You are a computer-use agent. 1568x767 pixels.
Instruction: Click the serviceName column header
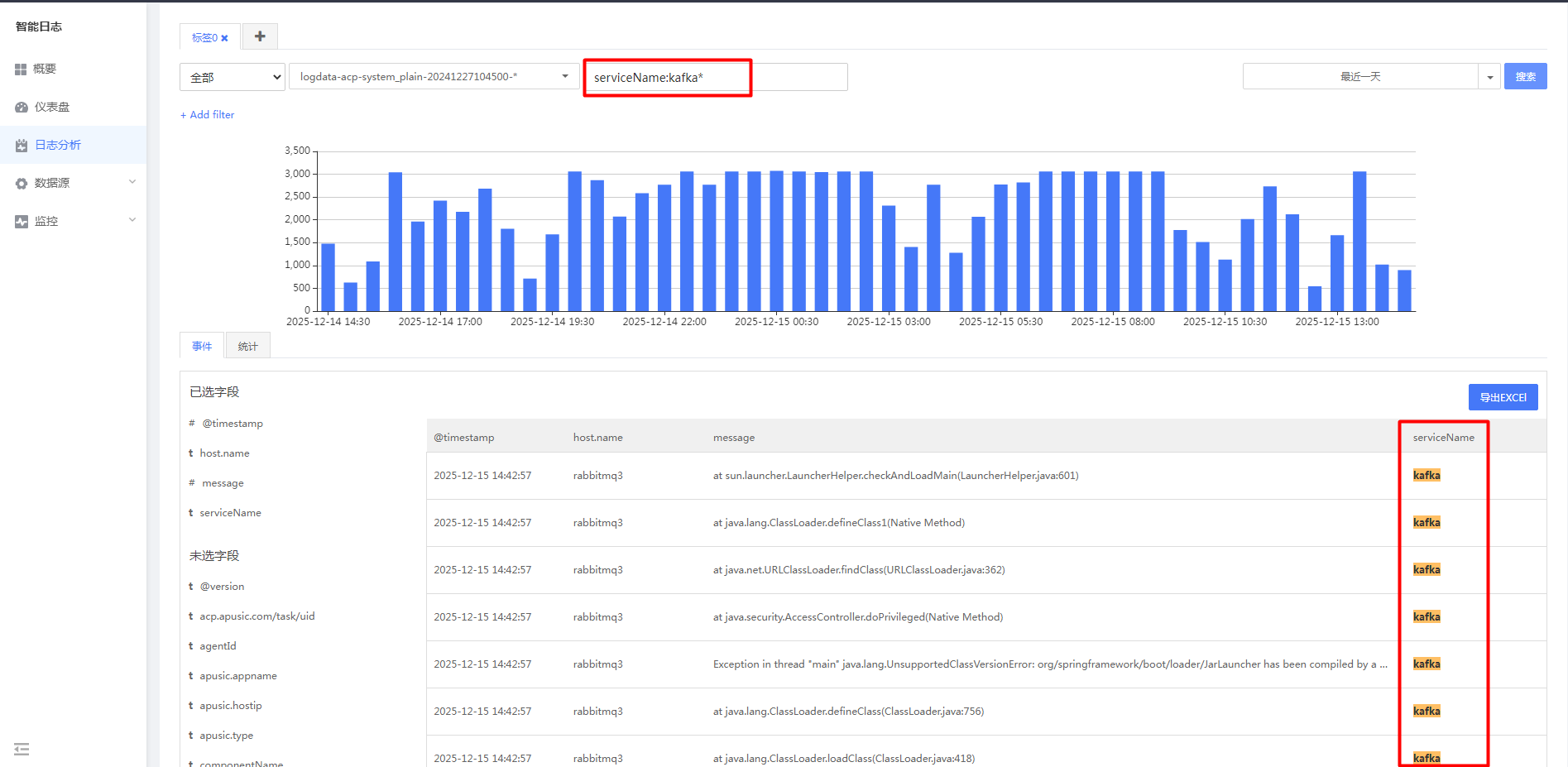[1444, 437]
